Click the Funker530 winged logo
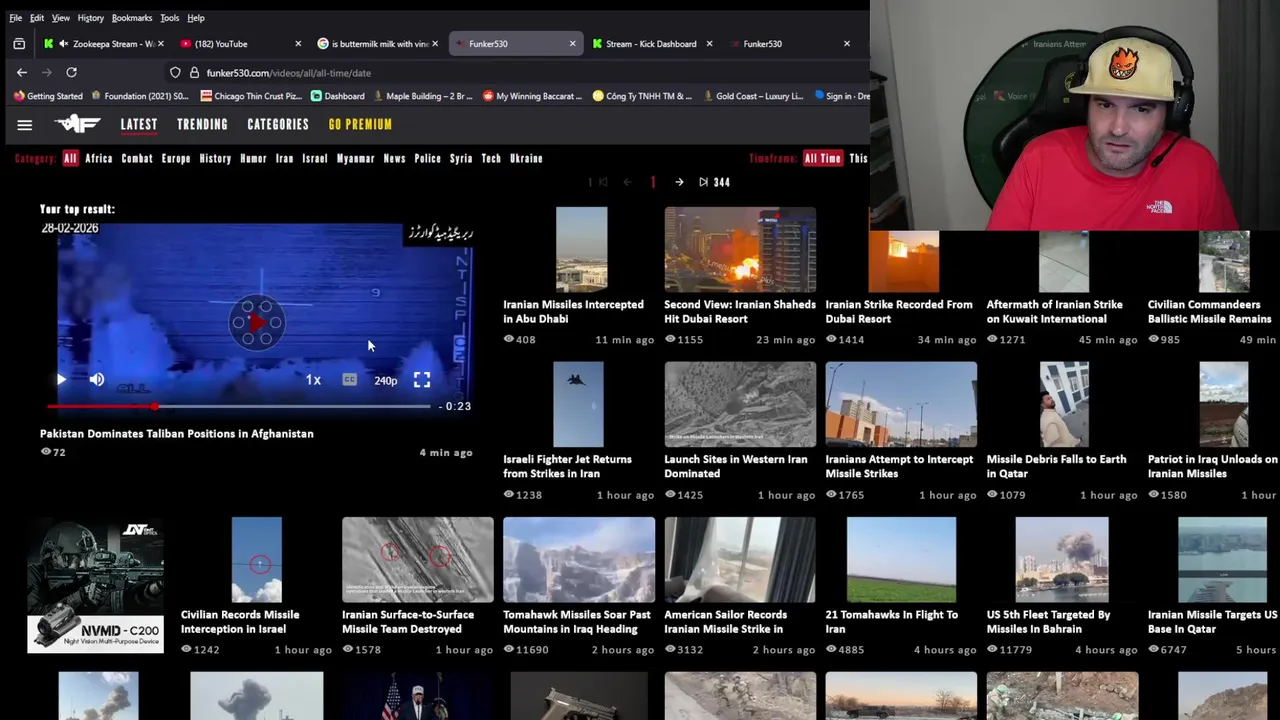This screenshot has height=720, width=1280. [x=77, y=124]
